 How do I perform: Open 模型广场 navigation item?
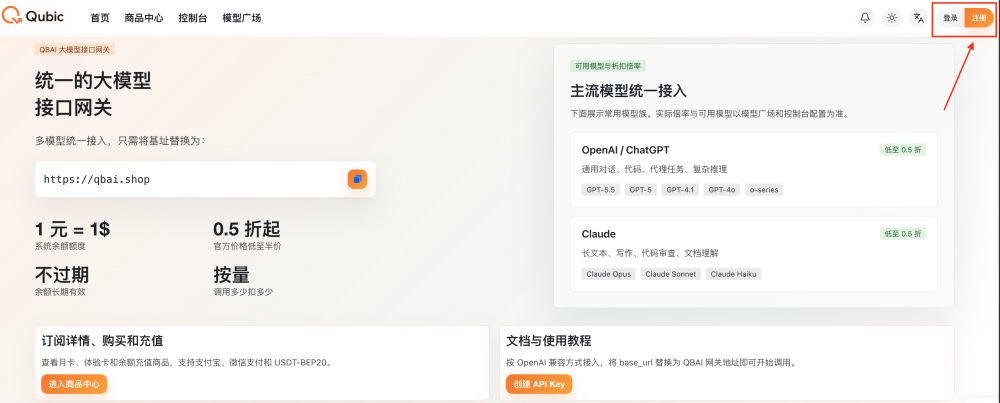[242, 18]
